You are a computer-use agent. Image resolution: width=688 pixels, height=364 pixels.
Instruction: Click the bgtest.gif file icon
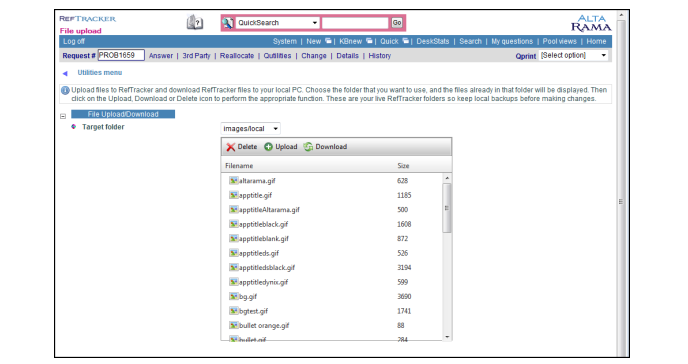coord(233,310)
